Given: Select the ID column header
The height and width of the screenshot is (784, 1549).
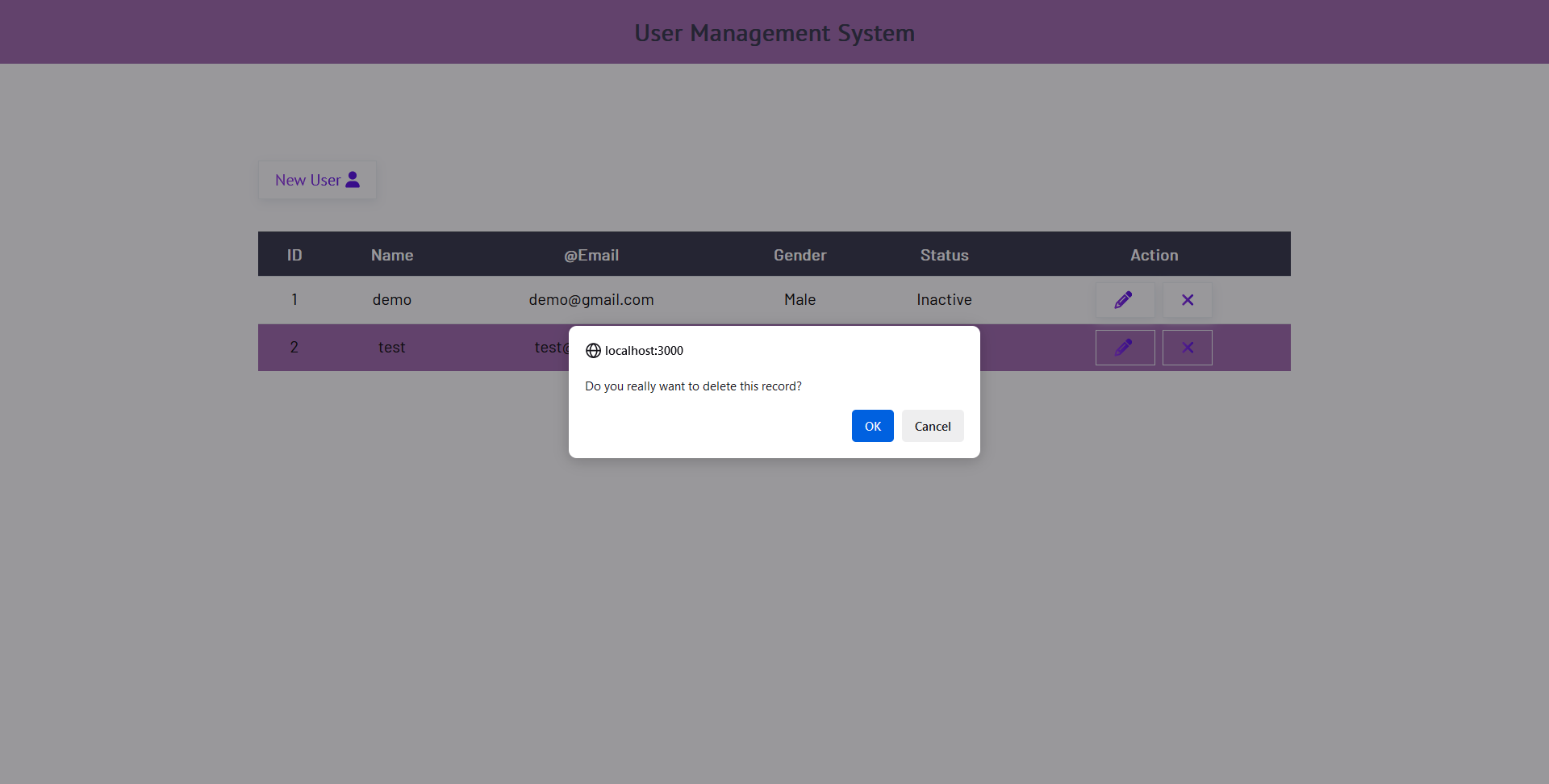Looking at the screenshot, I should [x=294, y=255].
